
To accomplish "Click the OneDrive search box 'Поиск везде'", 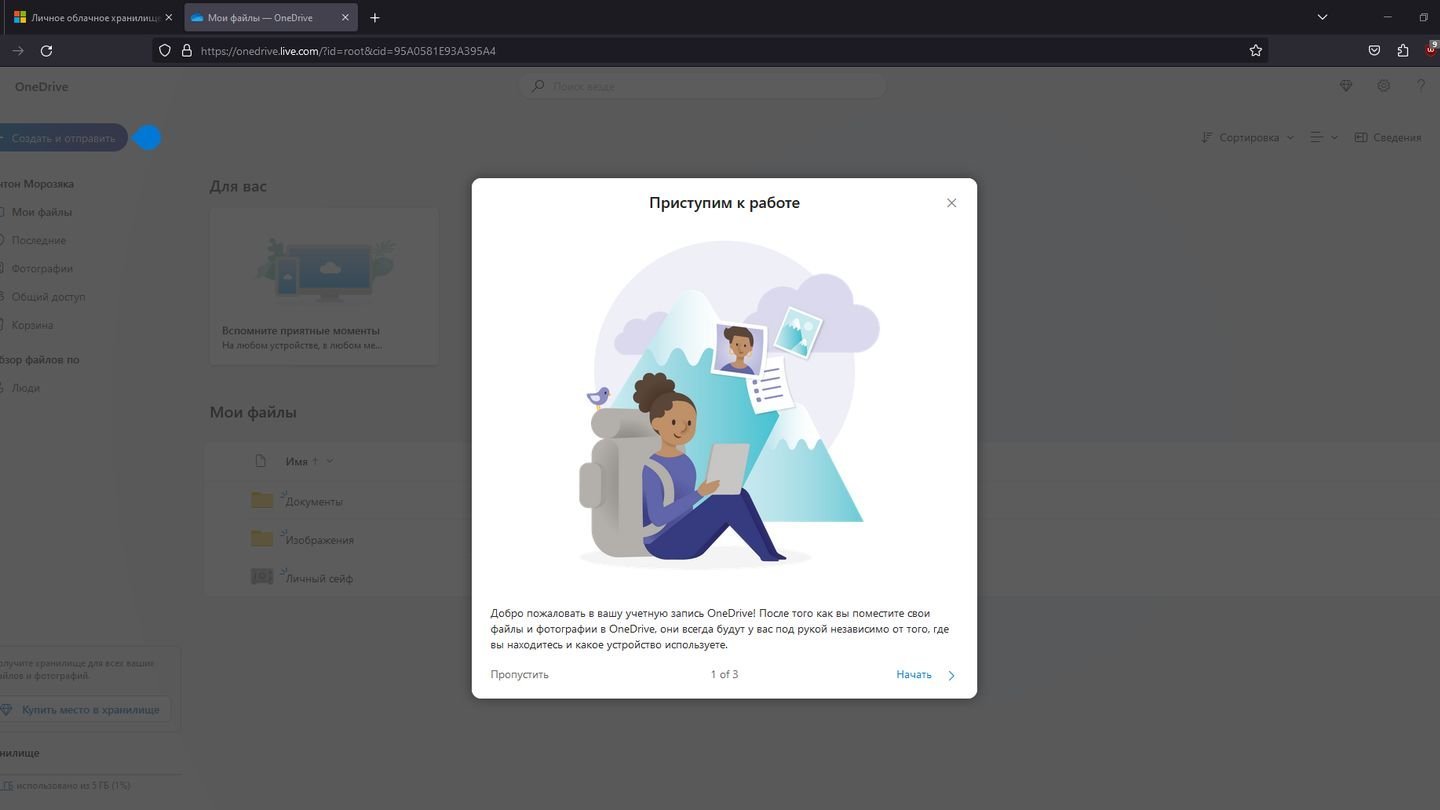I will pyautogui.click(x=702, y=86).
